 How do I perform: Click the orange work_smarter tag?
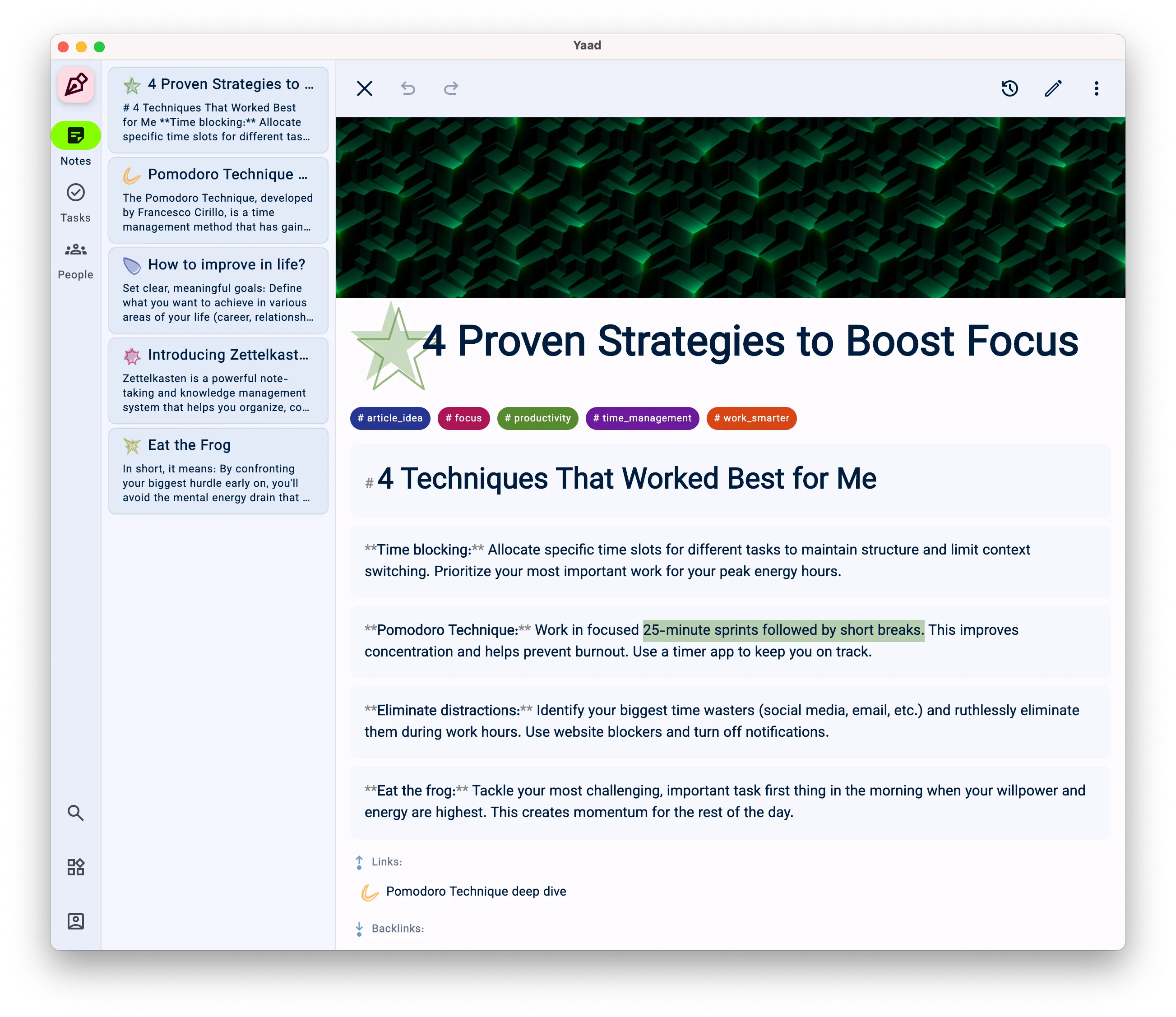tap(751, 418)
